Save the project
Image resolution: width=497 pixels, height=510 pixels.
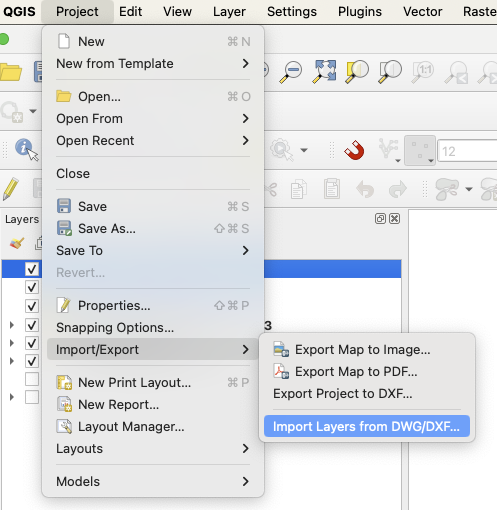click(x=153, y=207)
